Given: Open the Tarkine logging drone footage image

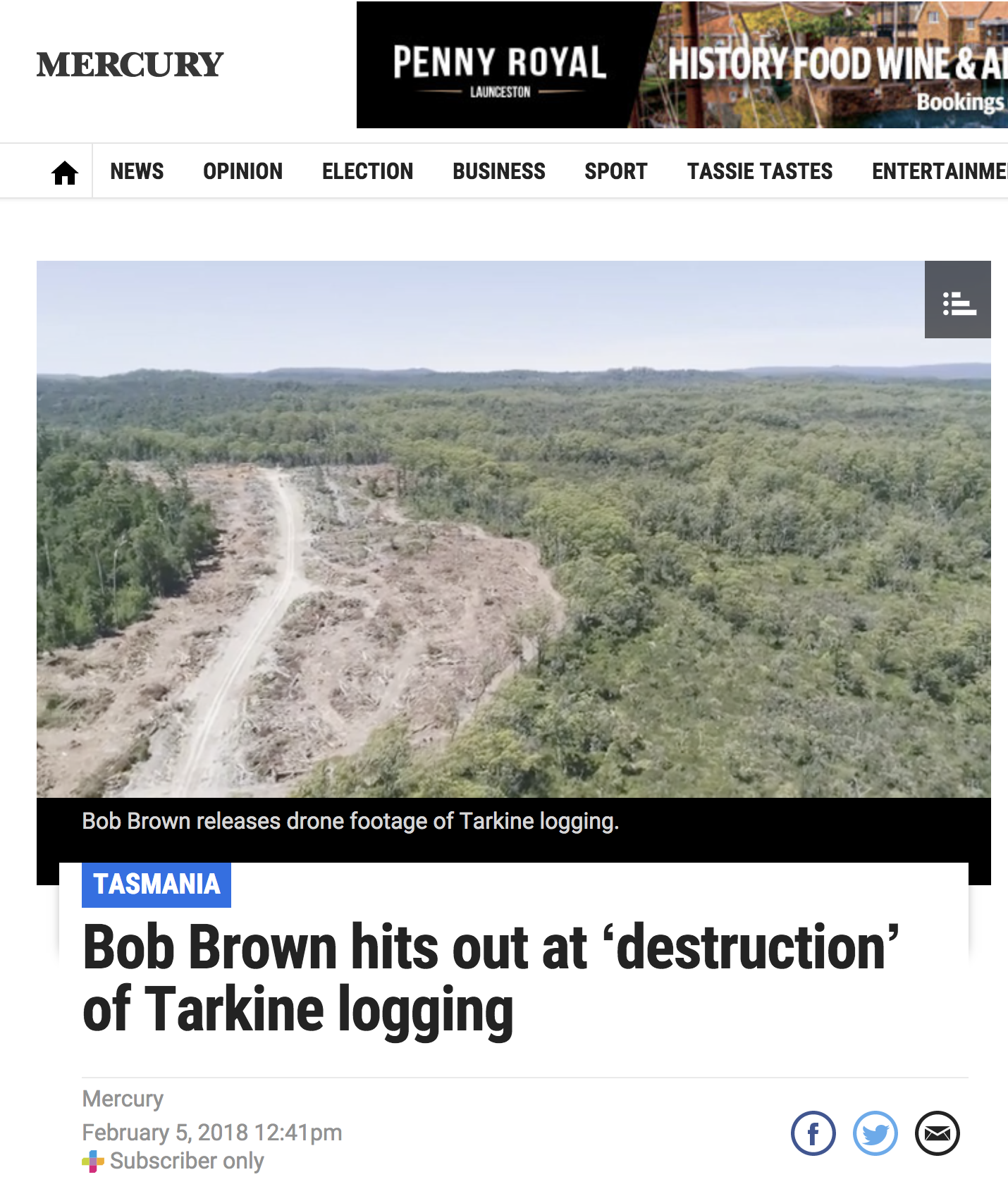Looking at the screenshot, I should point(514,529).
